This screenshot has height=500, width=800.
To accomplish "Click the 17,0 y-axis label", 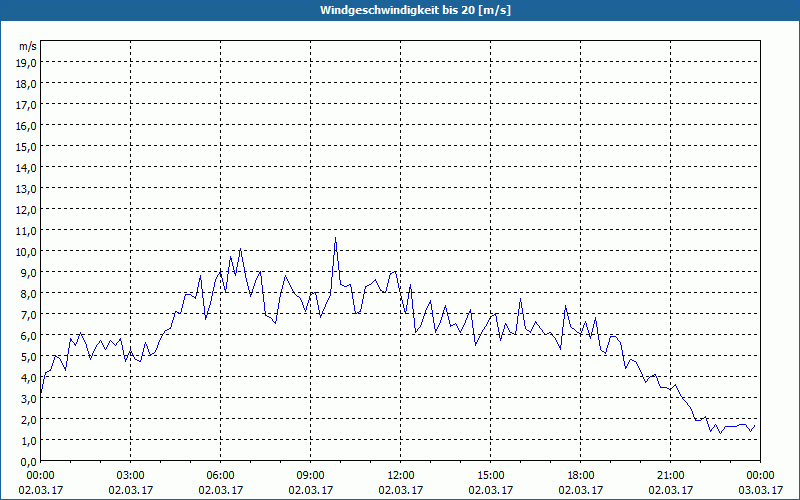I will (x=27, y=105).
